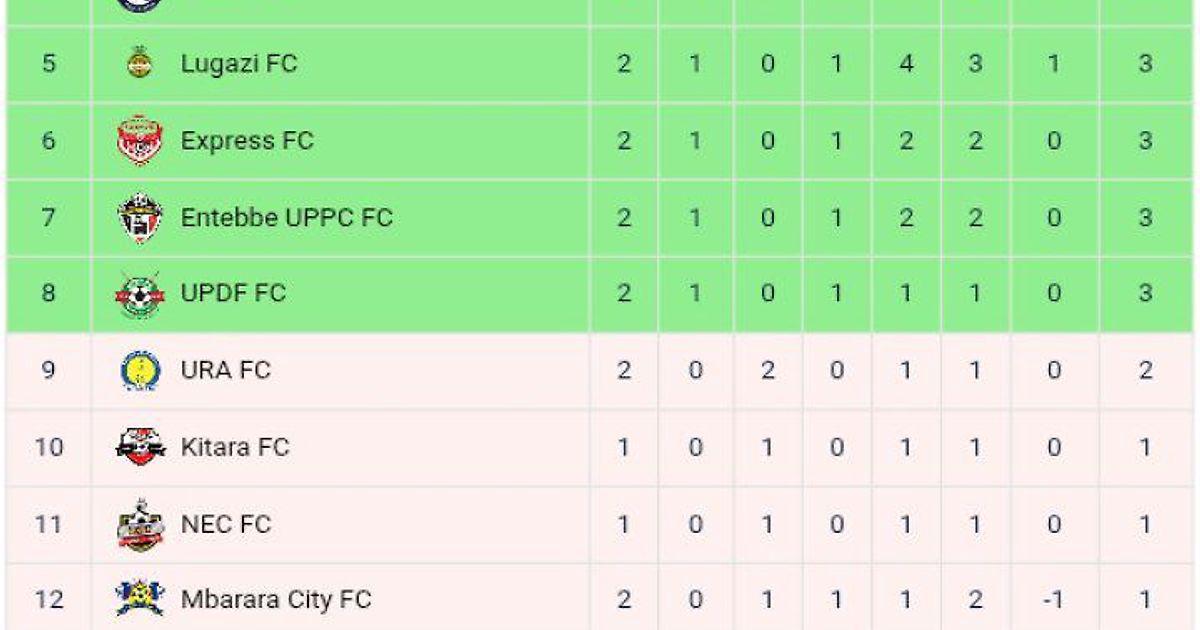Click position number 12 in the table
1200x630 pixels.
point(48,600)
